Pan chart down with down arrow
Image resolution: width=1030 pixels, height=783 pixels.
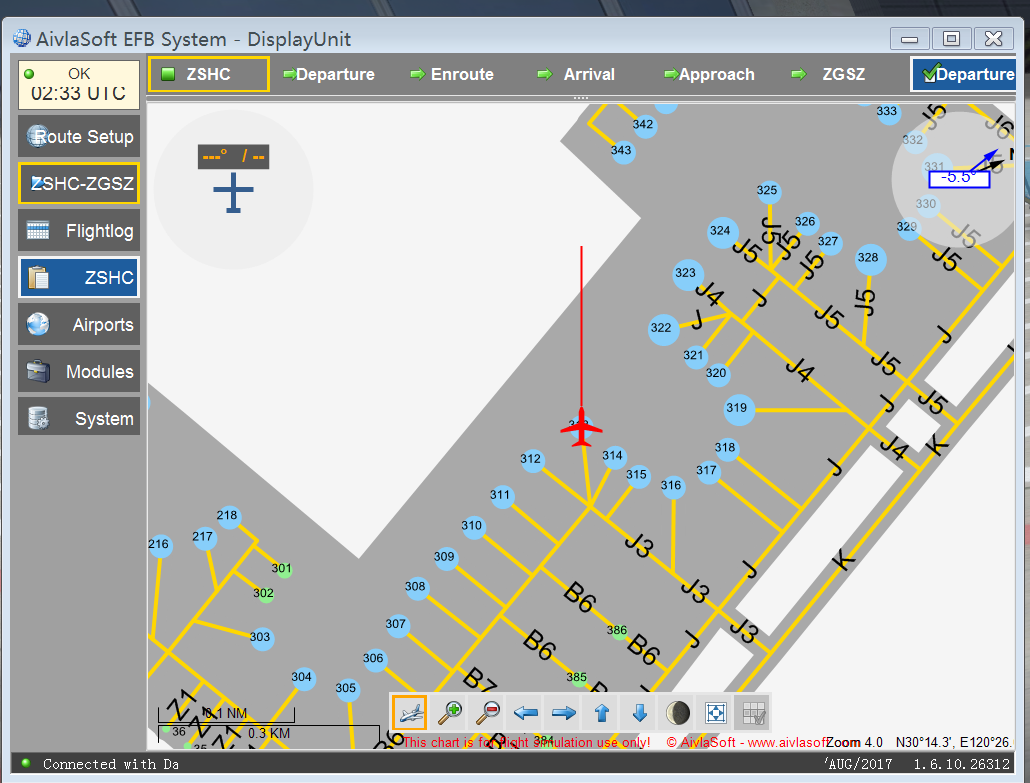[x=640, y=713]
